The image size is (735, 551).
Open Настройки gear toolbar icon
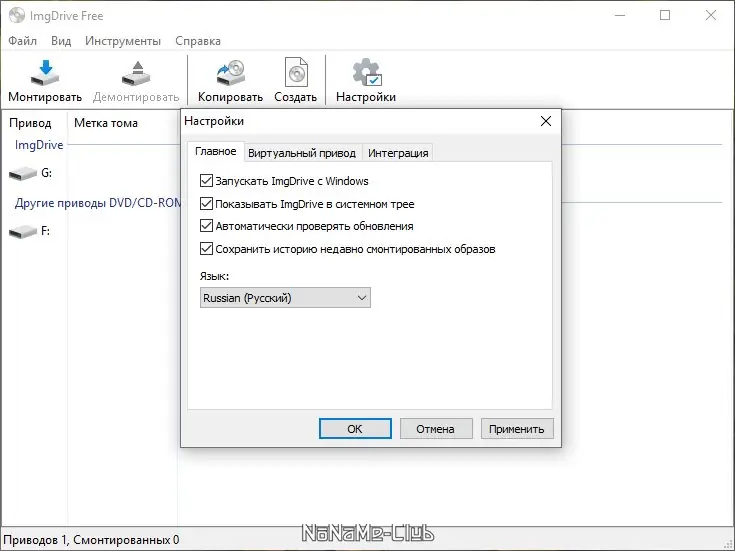[367, 72]
